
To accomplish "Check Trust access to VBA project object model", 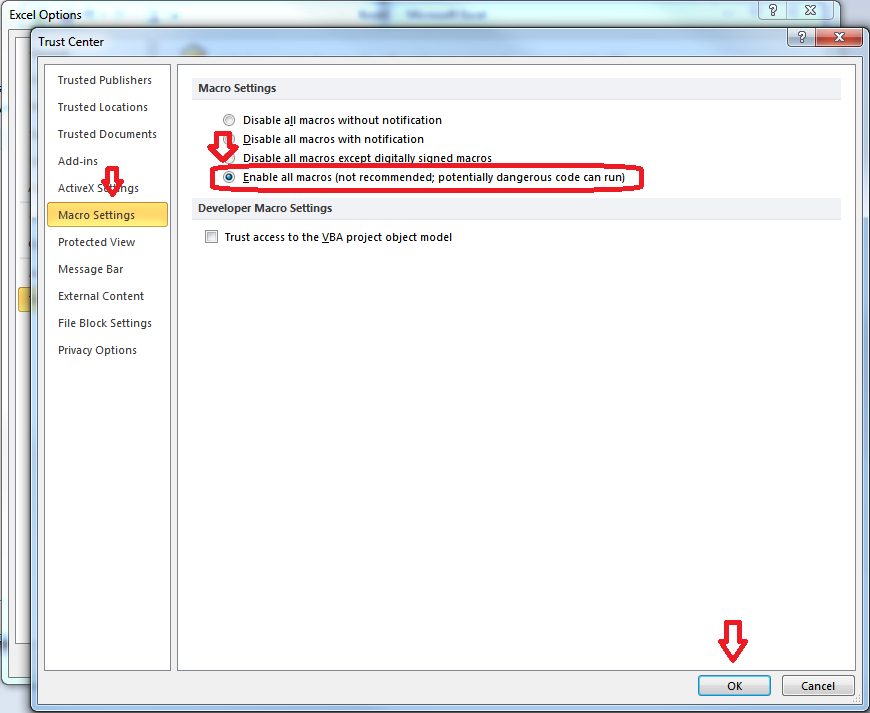I will pos(211,237).
